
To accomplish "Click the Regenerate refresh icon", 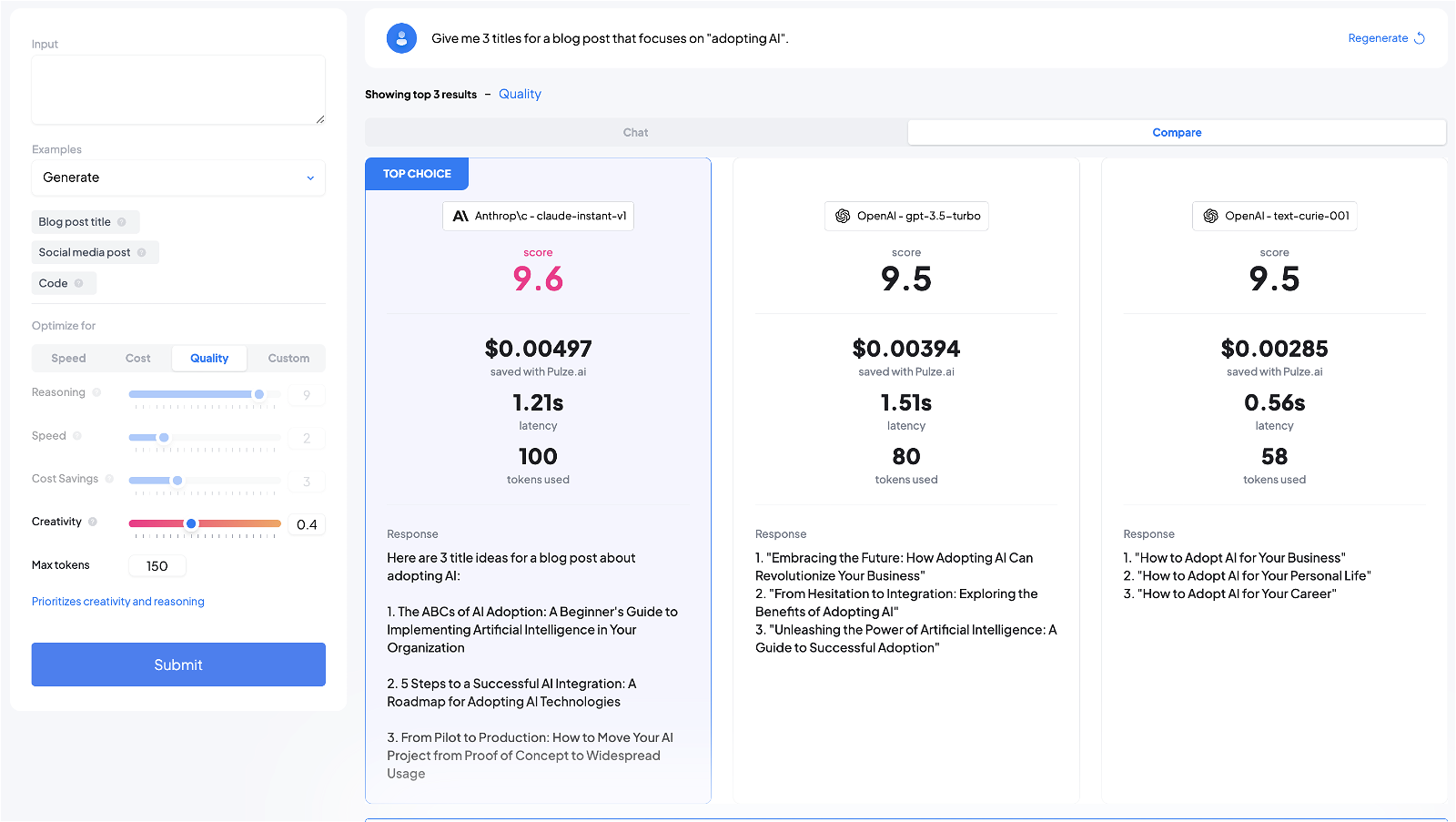I will point(1419,38).
